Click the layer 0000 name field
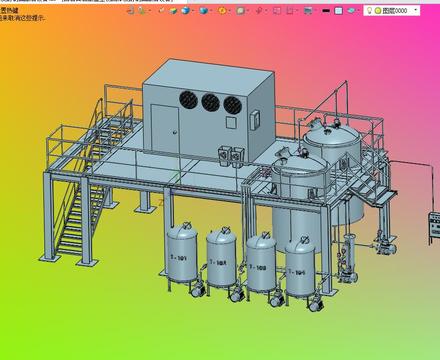 (395, 11)
